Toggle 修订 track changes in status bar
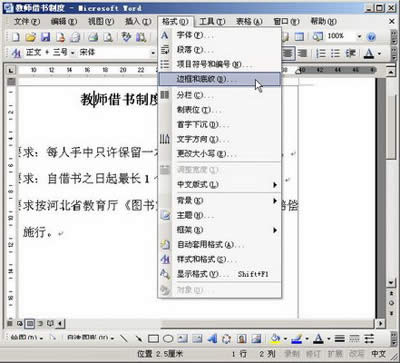Screen dimensions: 400x363 [x=313, y=354]
